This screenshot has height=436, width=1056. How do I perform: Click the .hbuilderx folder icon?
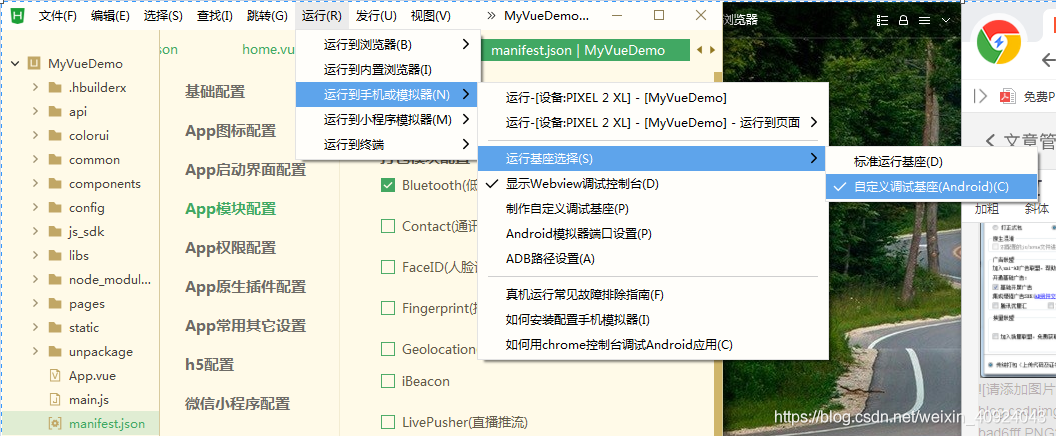click(56, 88)
